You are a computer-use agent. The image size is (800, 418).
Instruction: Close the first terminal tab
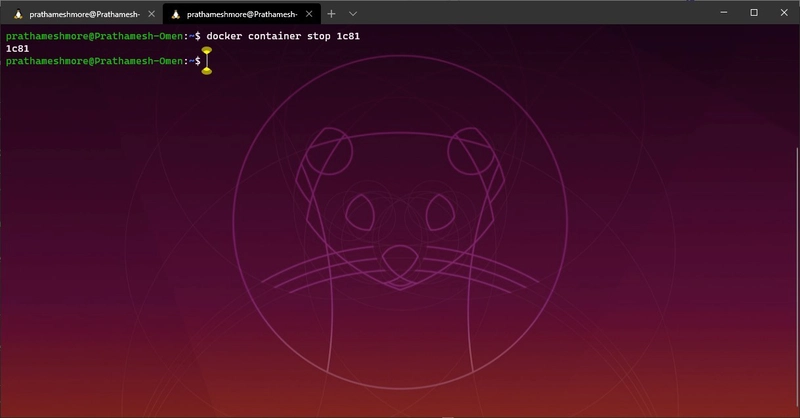pos(152,14)
